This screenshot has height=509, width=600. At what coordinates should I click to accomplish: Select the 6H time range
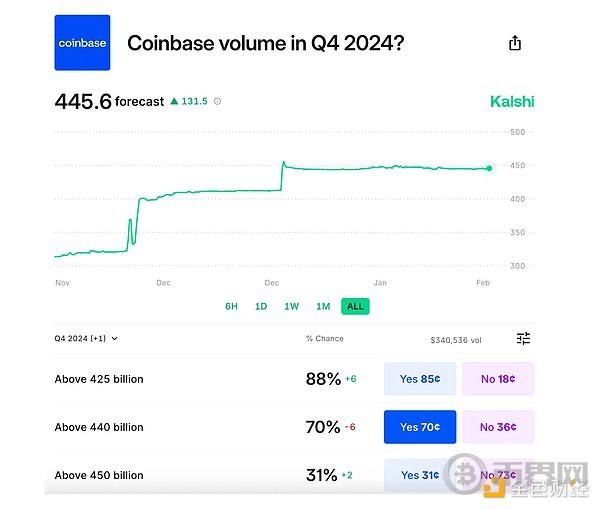231,306
